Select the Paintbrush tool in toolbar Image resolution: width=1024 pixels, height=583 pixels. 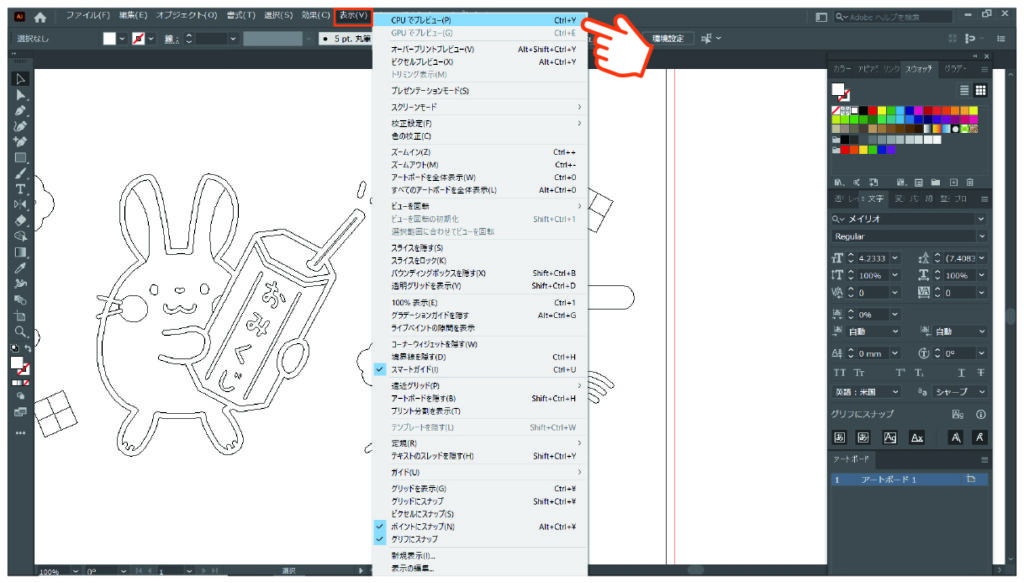tap(20, 174)
